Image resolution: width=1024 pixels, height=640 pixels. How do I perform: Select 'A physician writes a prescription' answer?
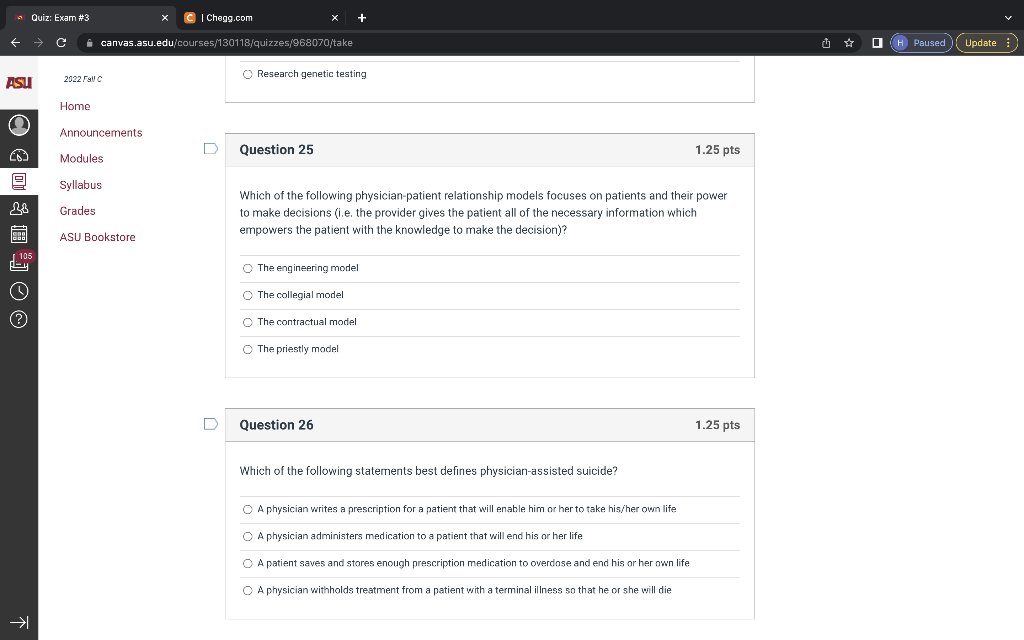click(x=248, y=509)
